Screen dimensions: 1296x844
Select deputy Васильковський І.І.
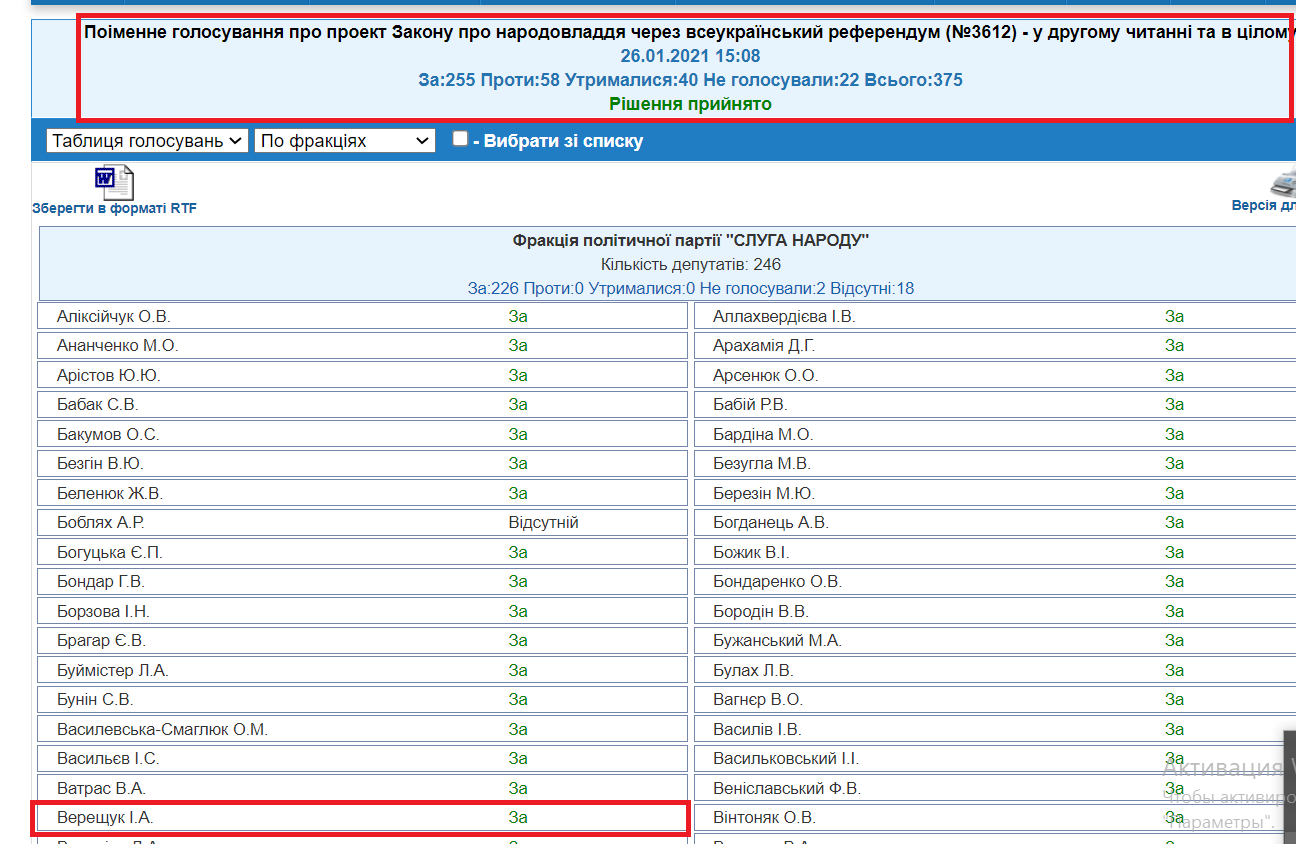click(786, 759)
